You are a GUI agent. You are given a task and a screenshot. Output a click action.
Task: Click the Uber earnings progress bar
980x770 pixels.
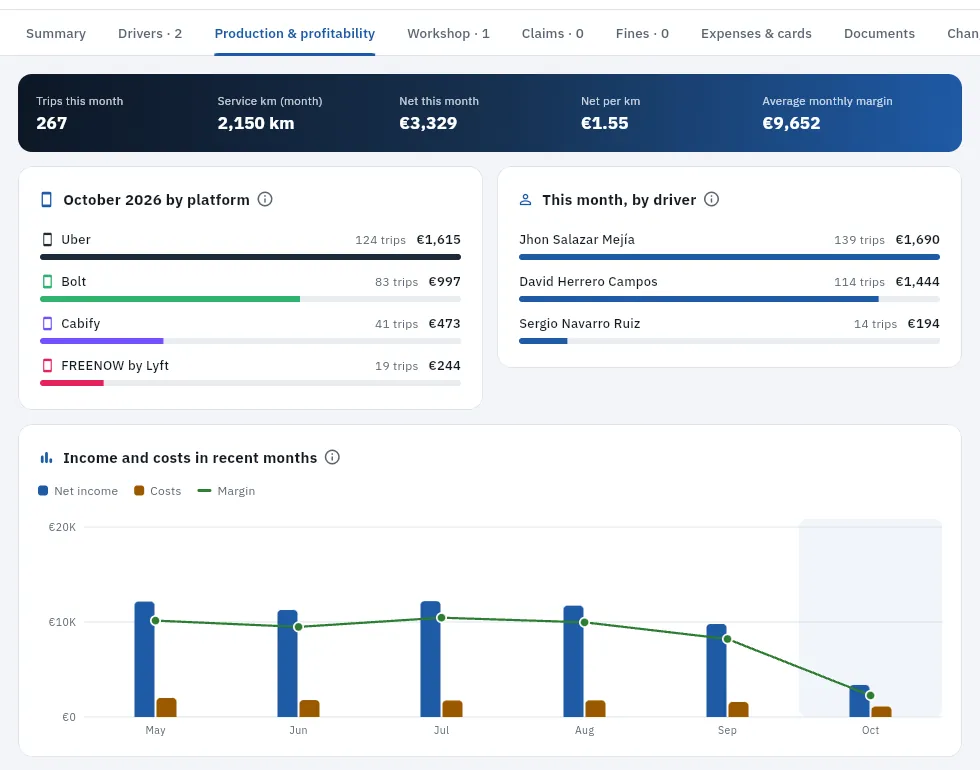(x=251, y=257)
